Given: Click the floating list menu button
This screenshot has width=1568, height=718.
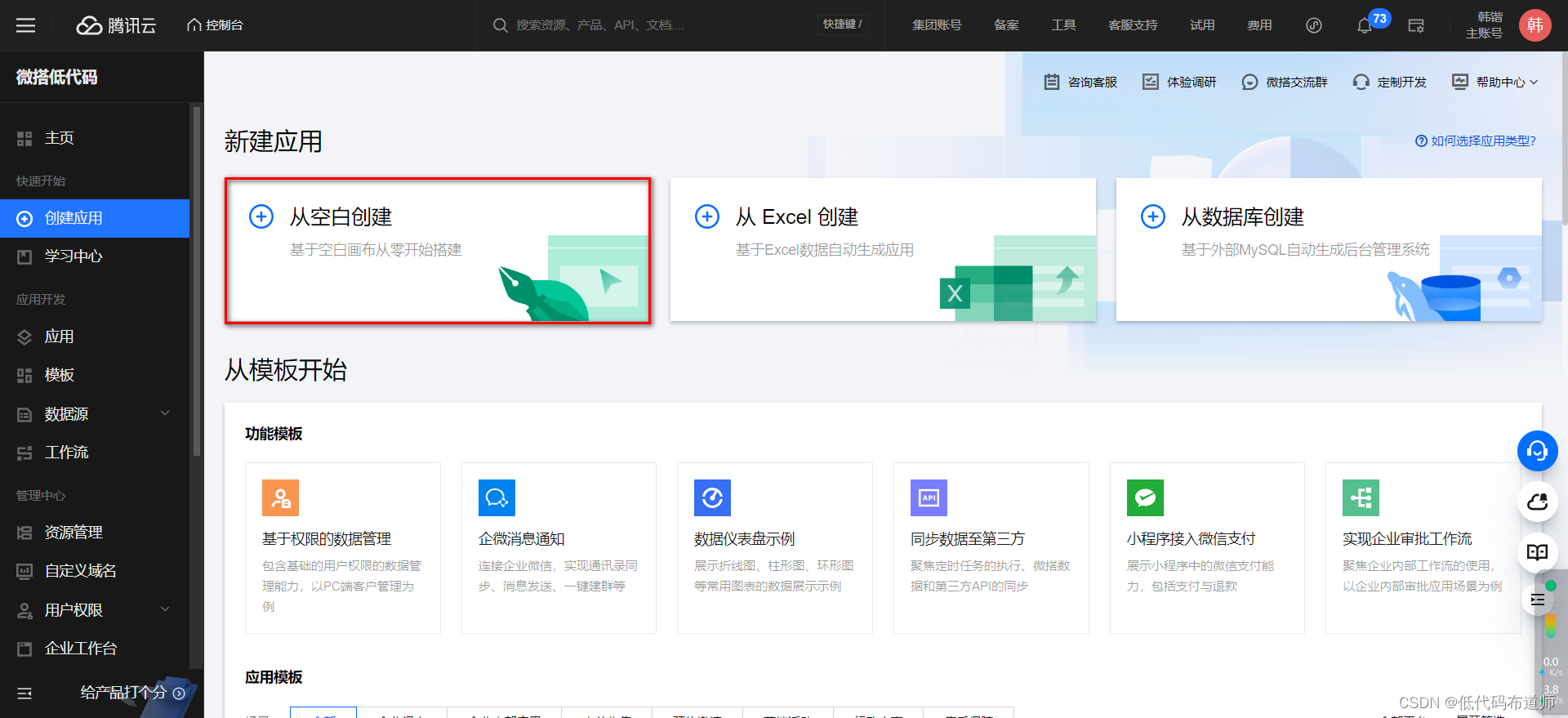Looking at the screenshot, I should pyautogui.click(x=1538, y=600).
